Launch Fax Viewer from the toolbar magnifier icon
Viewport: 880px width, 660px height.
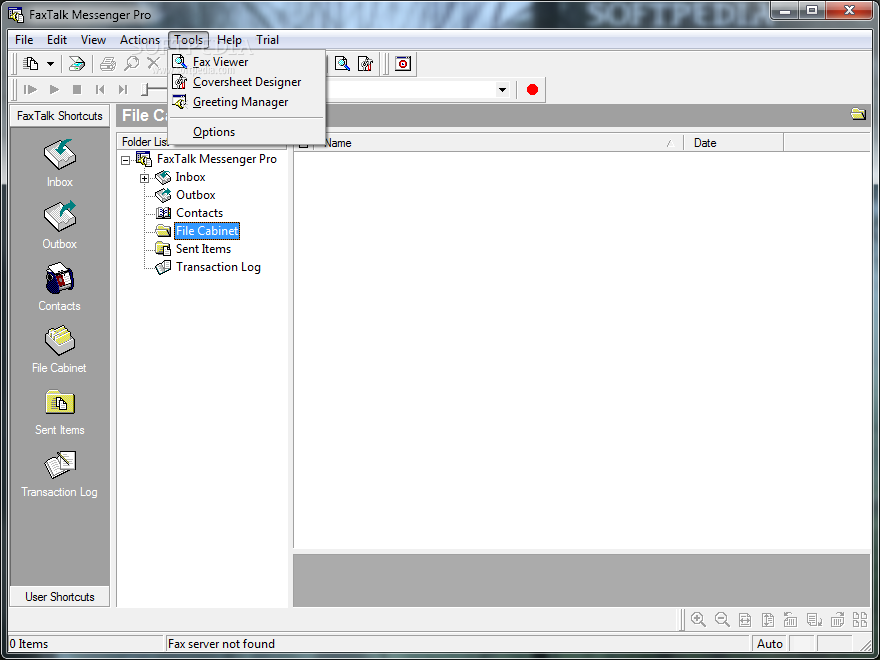342,63
